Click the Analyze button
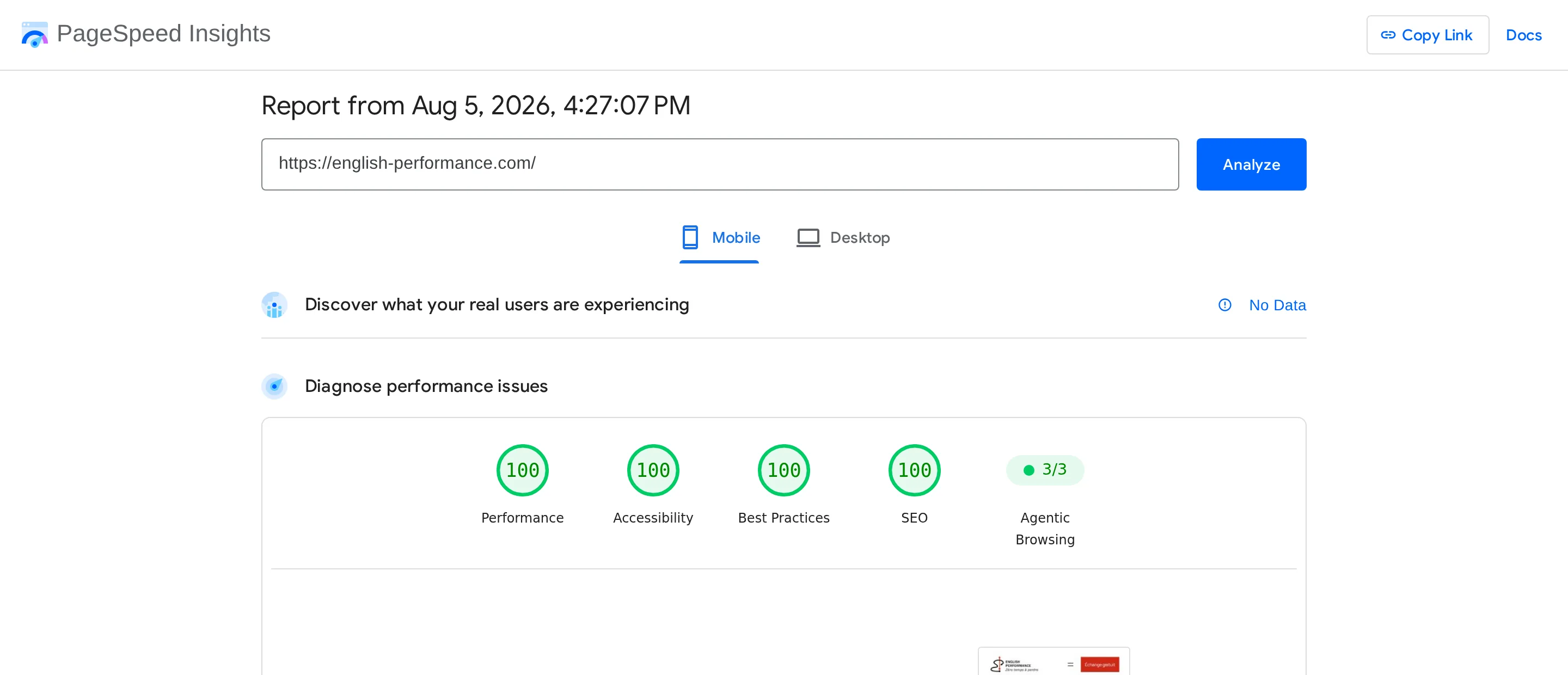1568x675 pixels. [x=1251, y=164]
